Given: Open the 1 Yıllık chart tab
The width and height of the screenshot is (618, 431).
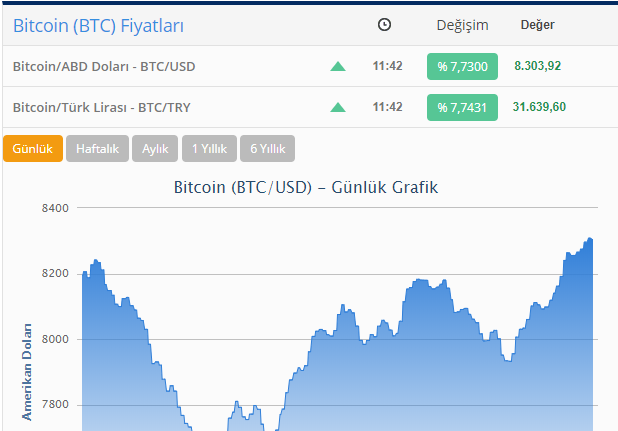Looking at the screenshot, I should (x=209, y=149).
